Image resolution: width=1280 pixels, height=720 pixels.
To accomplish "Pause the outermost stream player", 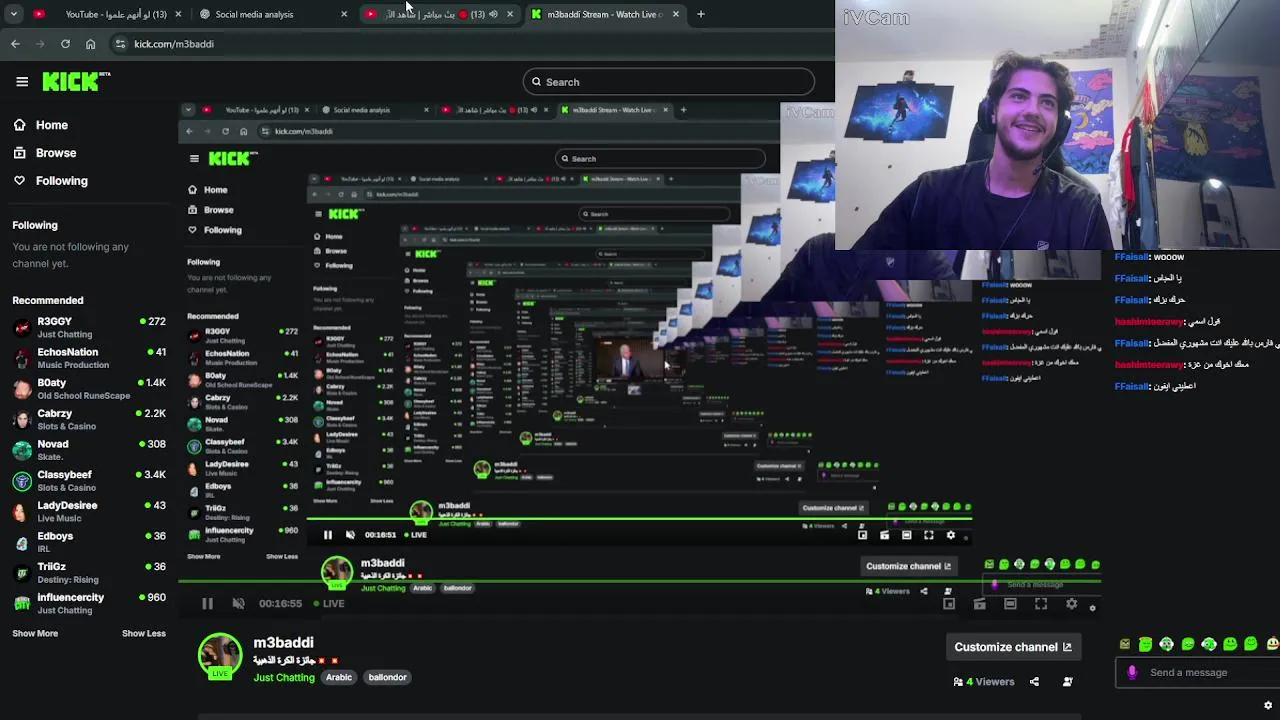I will 207,604.
